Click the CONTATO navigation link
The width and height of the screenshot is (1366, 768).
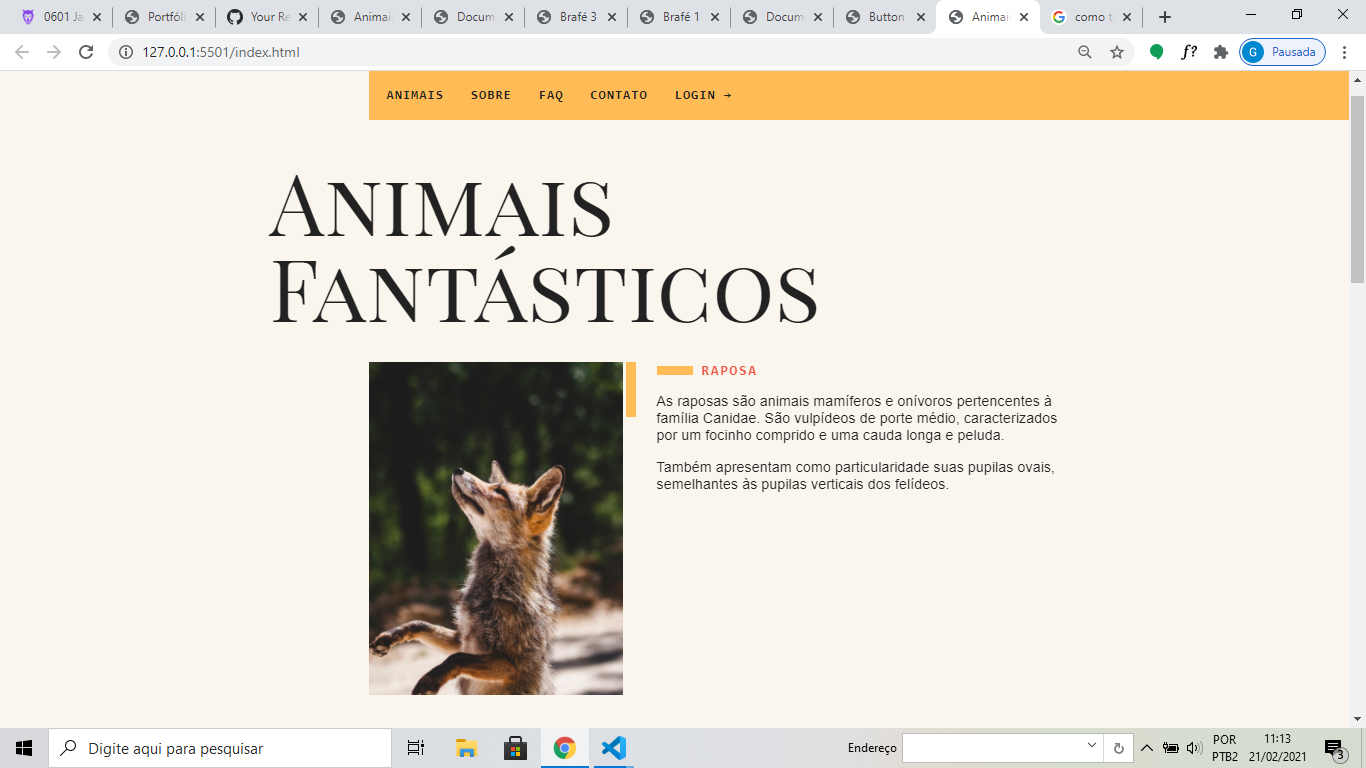click(x=619, y=95)
